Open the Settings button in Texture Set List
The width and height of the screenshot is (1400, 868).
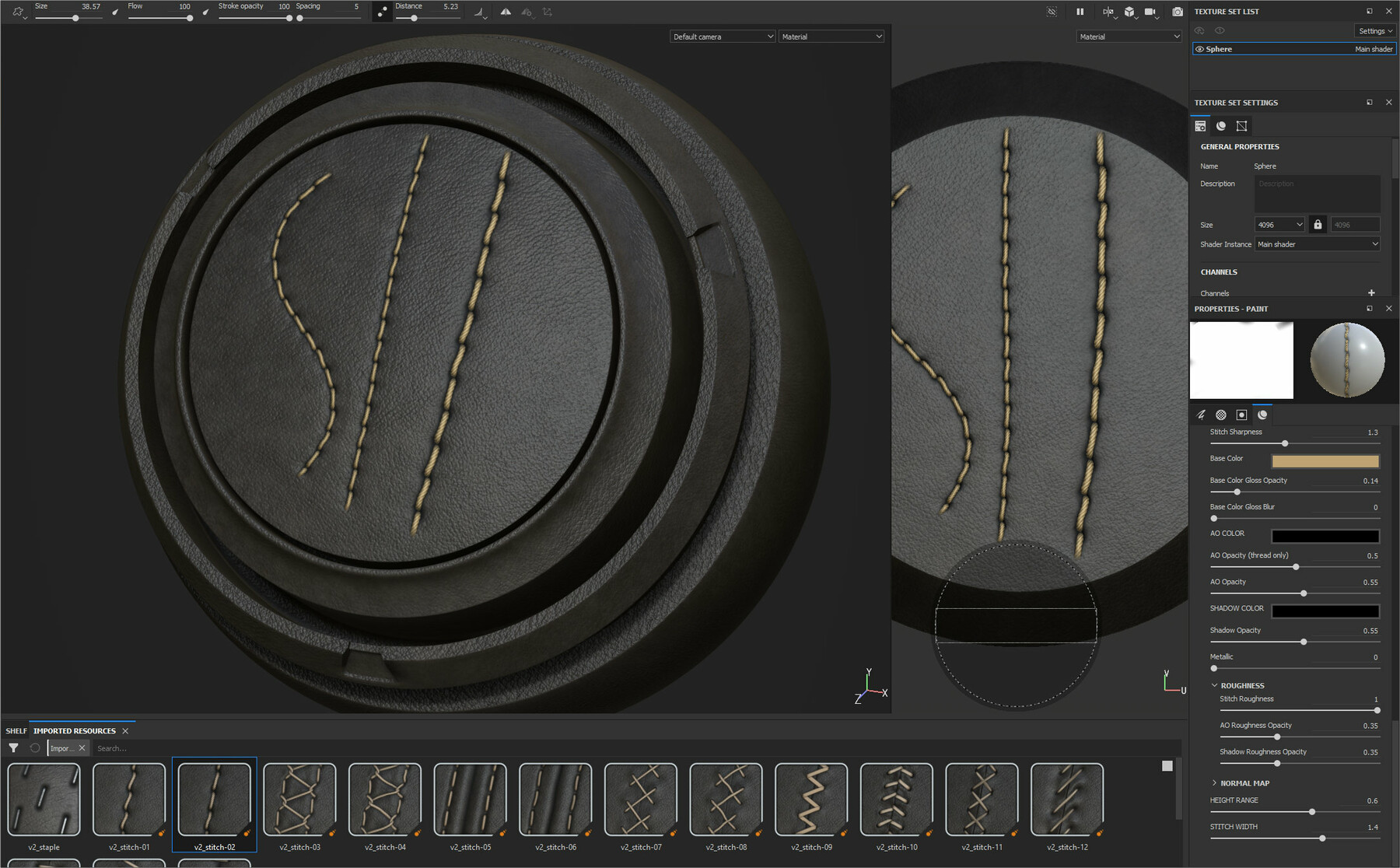[x=1374, y=31]
